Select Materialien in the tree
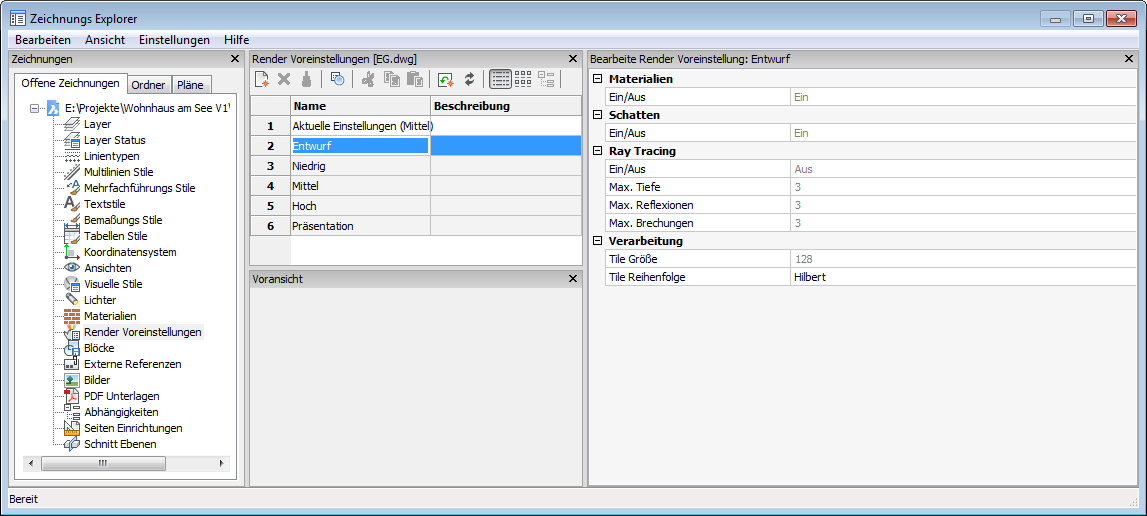The height and width of the screenshot is (516, 1147). coord(110,316)
